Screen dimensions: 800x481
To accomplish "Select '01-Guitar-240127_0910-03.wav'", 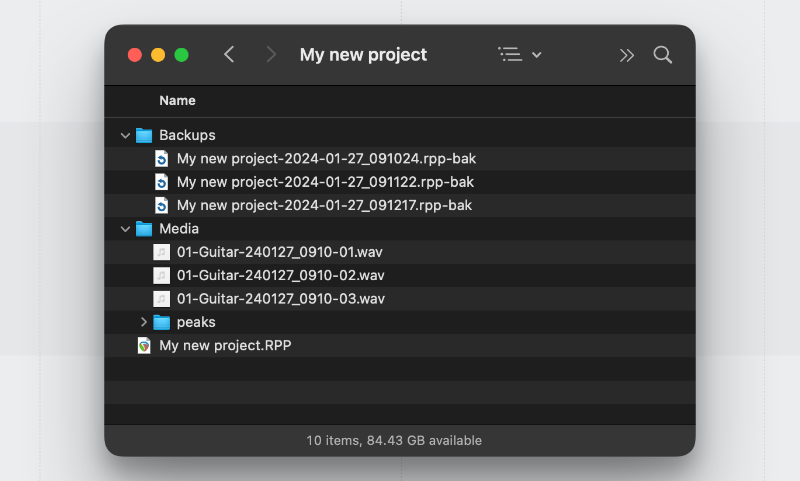I will pyautogui.click(x=281, y=299).
